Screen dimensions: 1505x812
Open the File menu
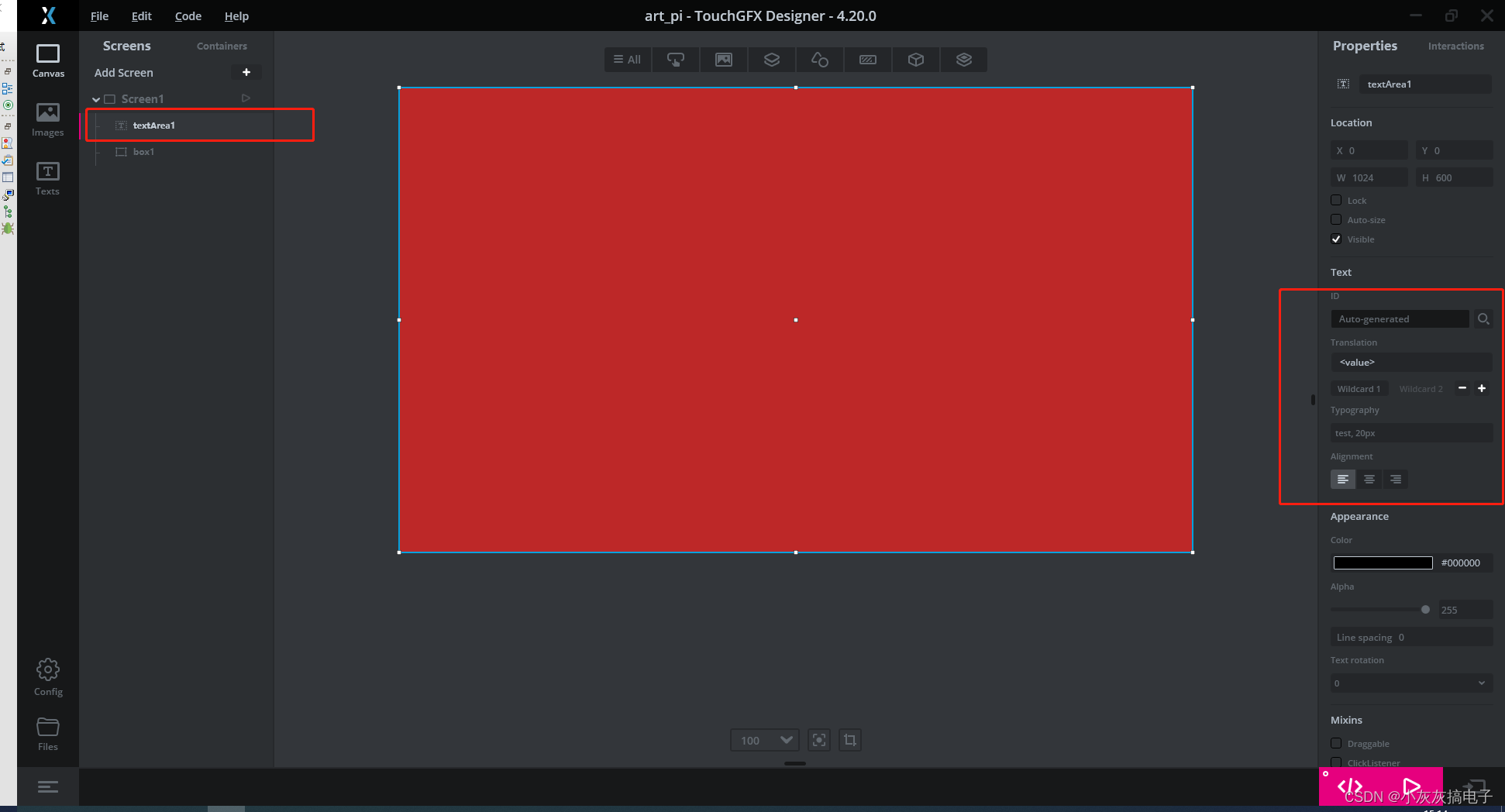pos(99,15)
